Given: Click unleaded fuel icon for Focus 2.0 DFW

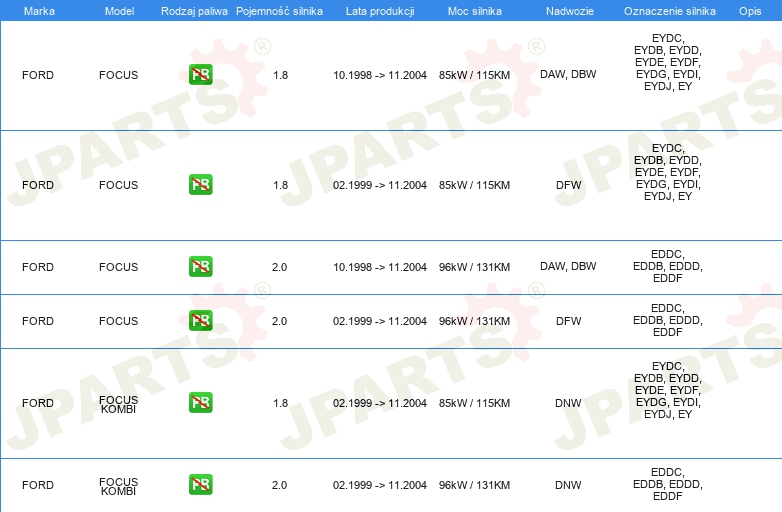Looking at the screenshot, I should coord(200,321).
